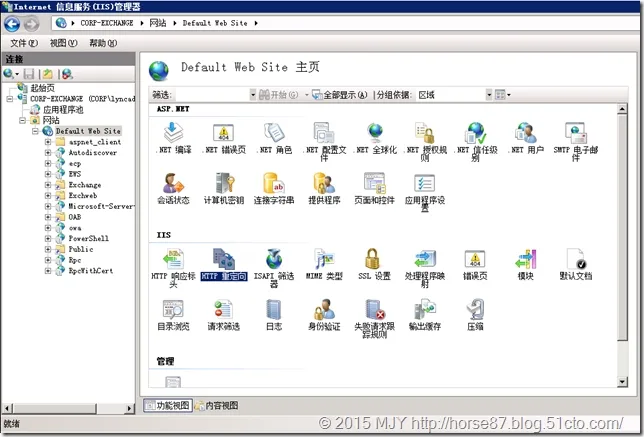Open the 计算机密钥 feature
644x437 pixels.
coord(223,189)
